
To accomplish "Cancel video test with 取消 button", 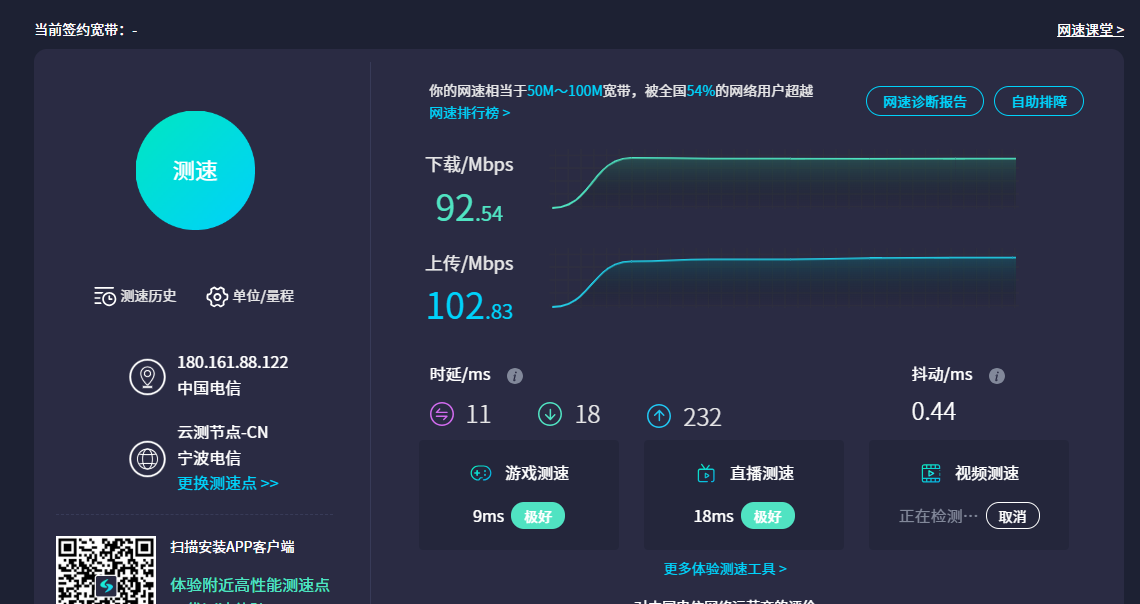I will (1013, 516).
